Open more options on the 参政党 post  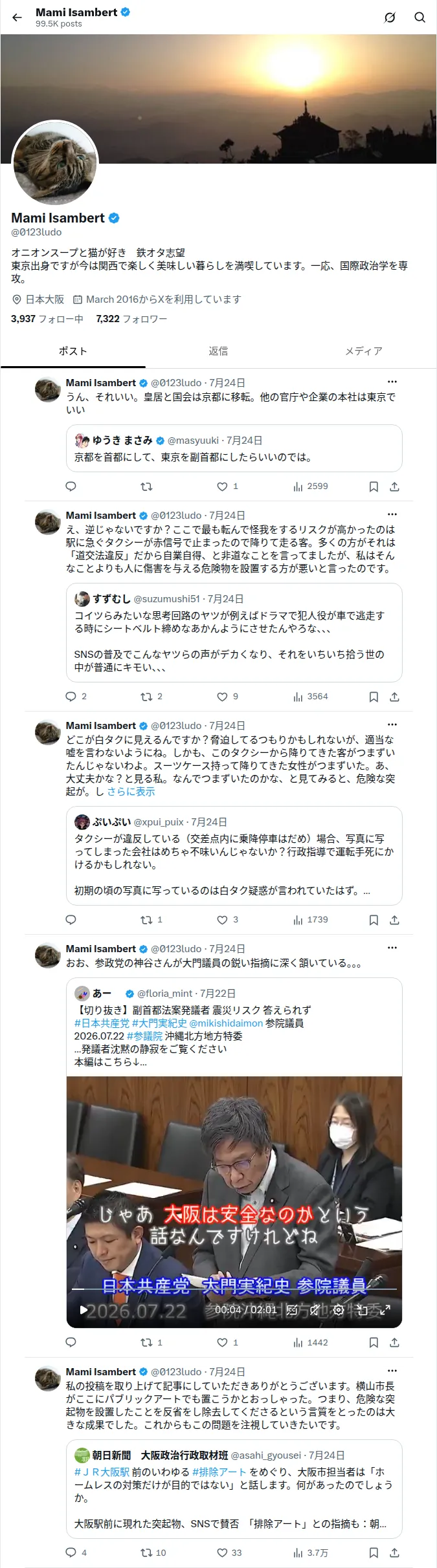[392, 948]
